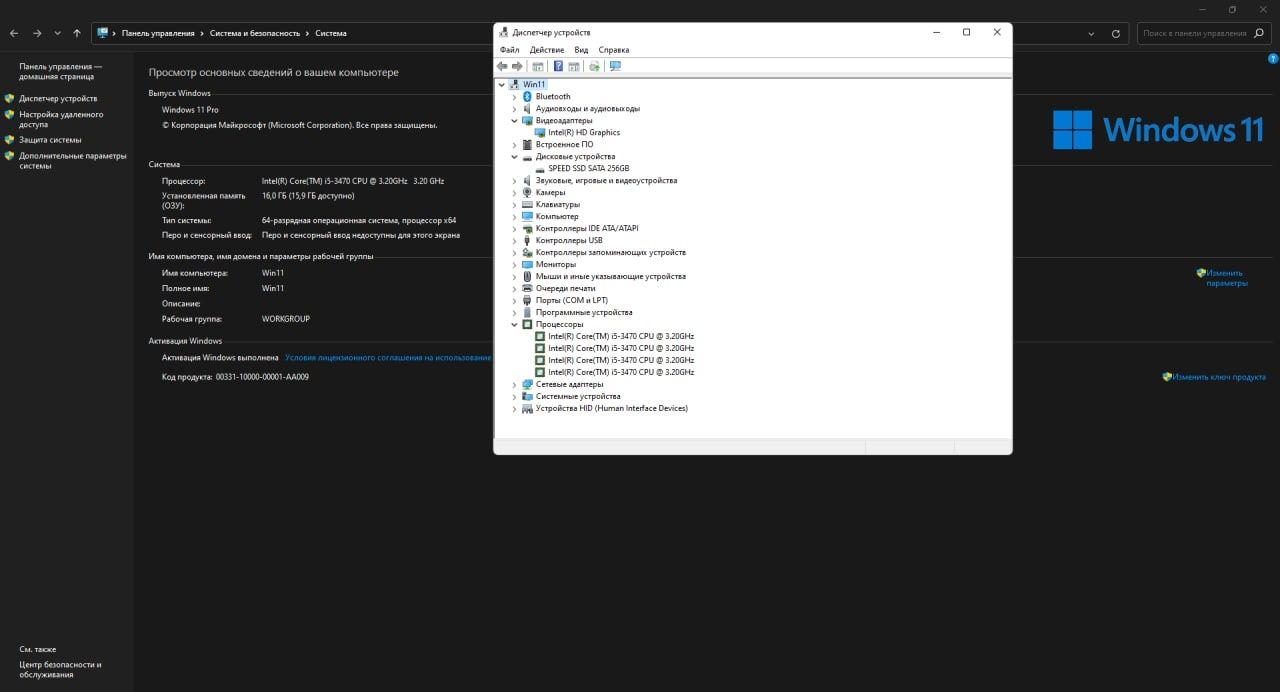Expand Устройства HID (Human Interface Devices) node
The width and height of the screenshot is (1280, 692).
tap(515, 408)
